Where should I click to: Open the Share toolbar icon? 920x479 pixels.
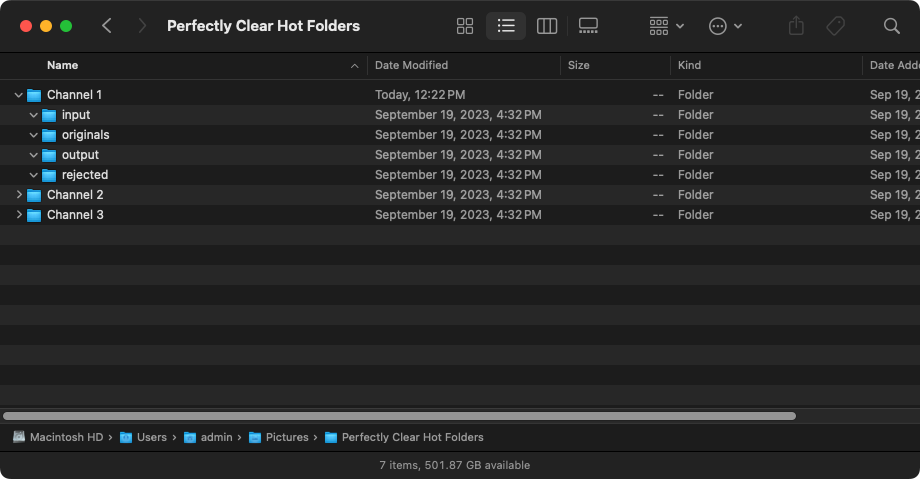[796, 26]
